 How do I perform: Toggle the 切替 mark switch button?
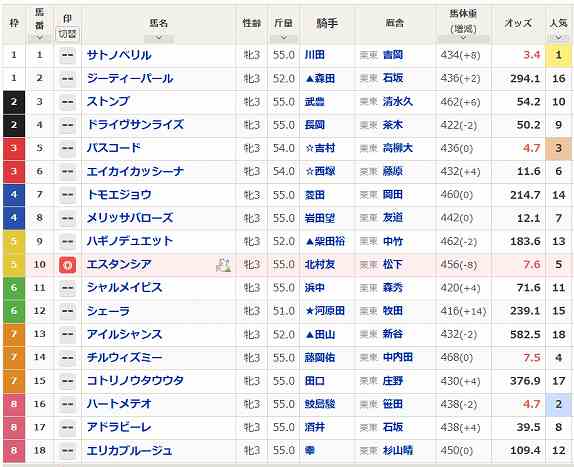(67, 34)
